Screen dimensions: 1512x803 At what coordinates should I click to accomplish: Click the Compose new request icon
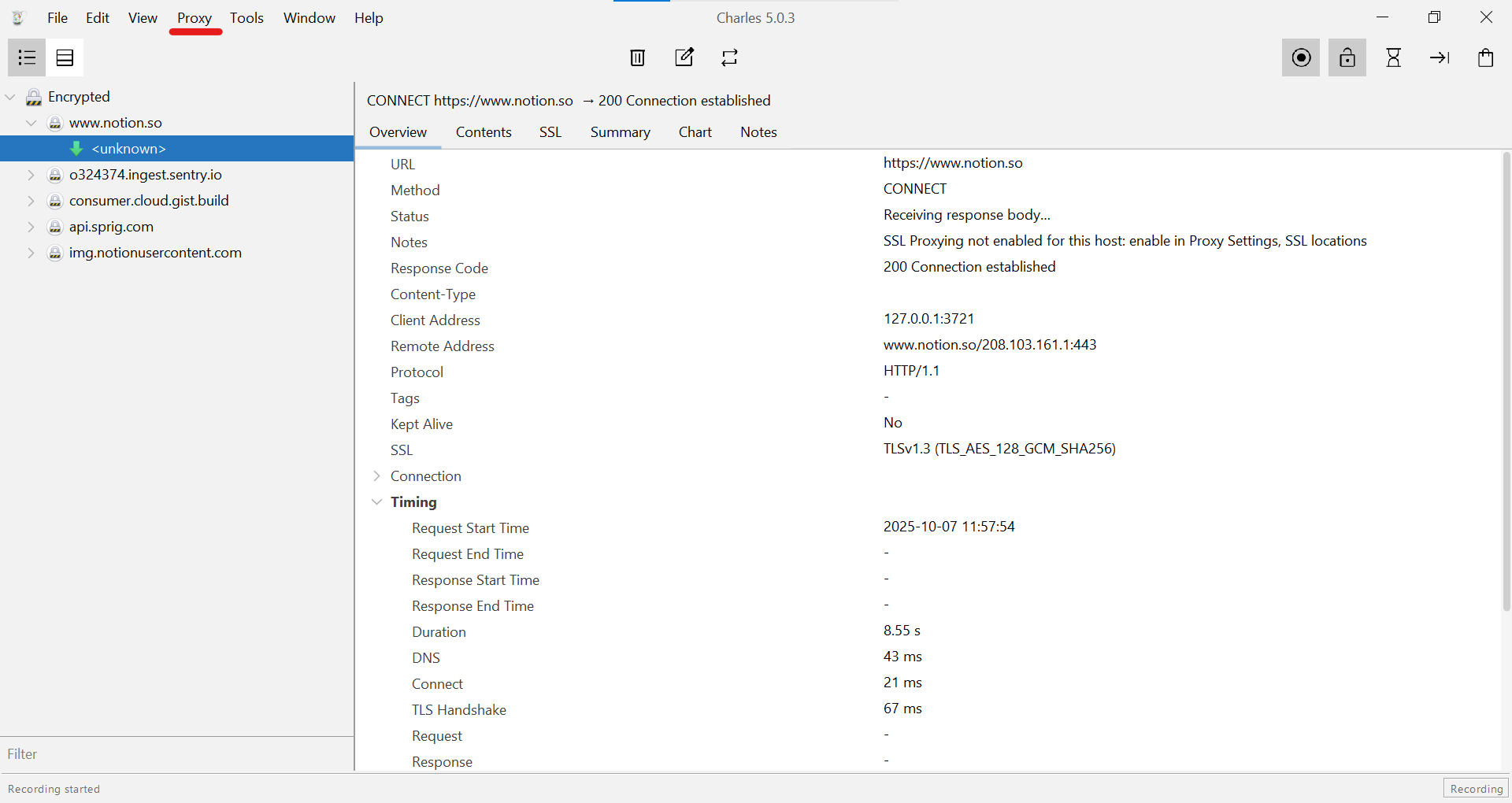(684, 57)
